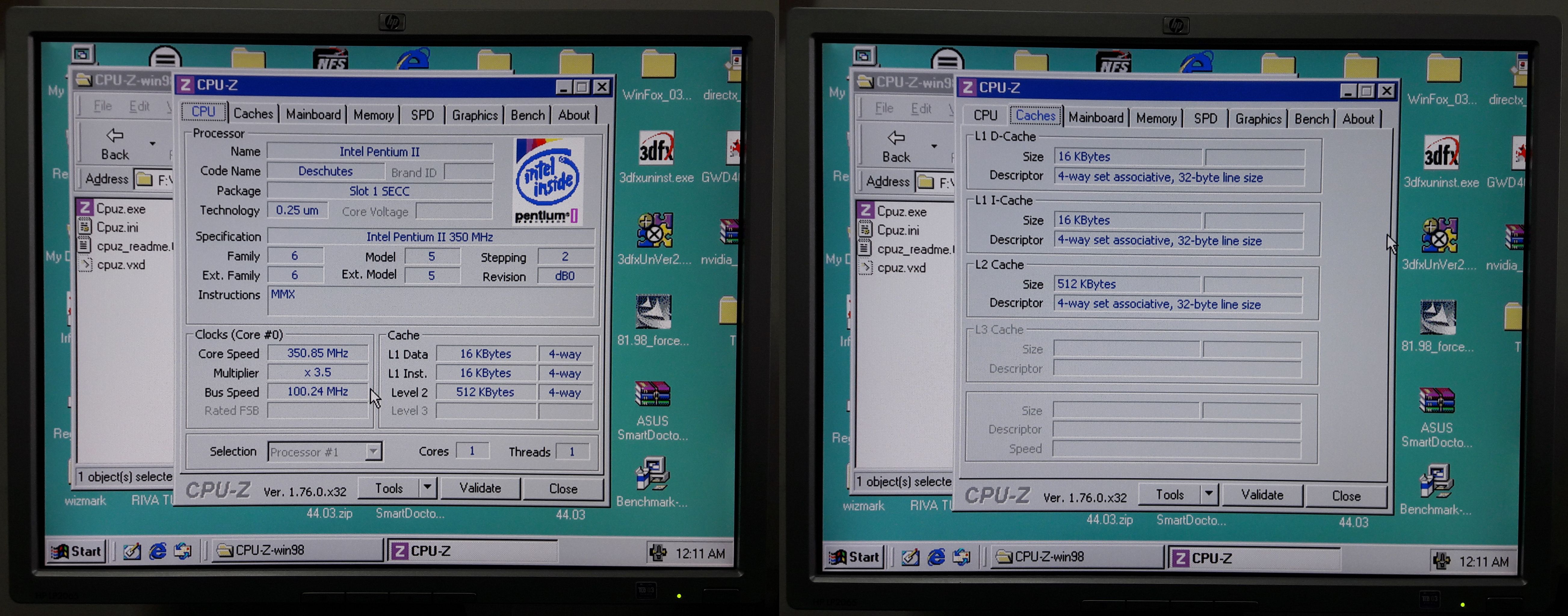The width and height of the screenshot is (1568, 616).
Task: Switch to Caches tab in left CPU-Z window
Action: coord(253,114)
